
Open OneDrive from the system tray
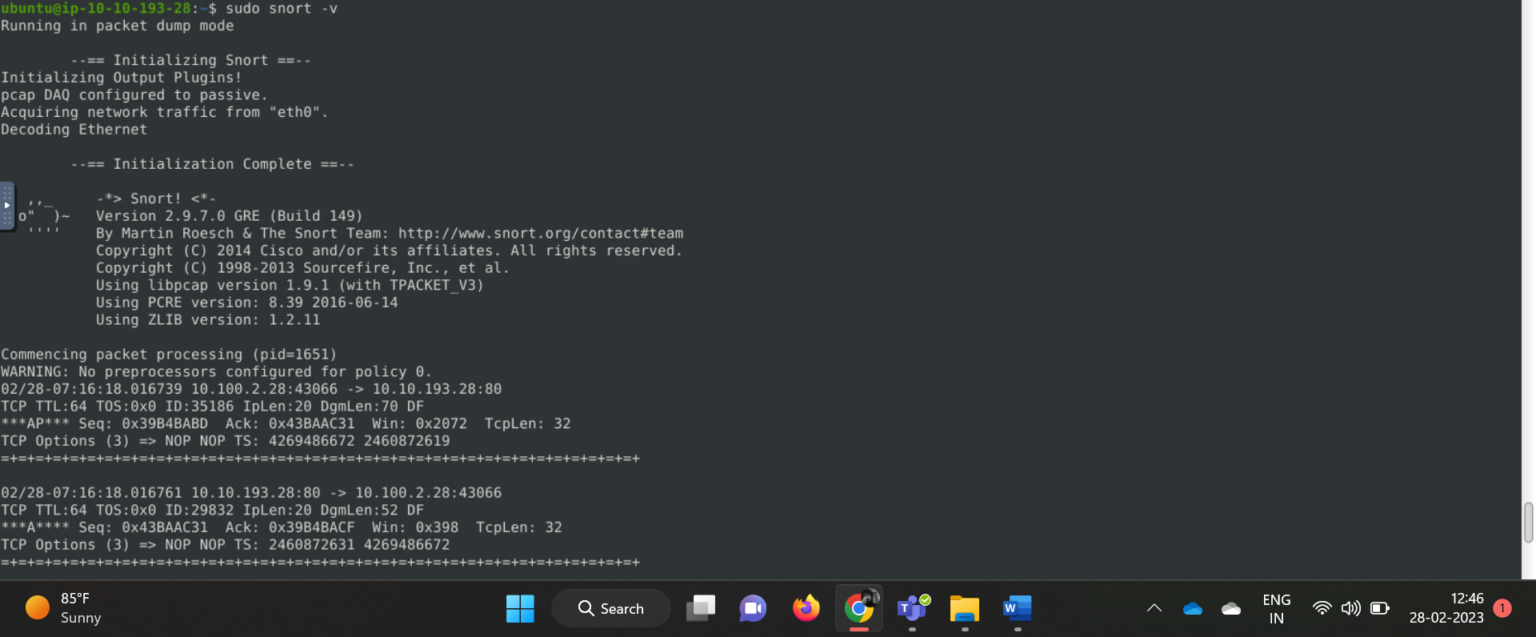click(1192, 607)
